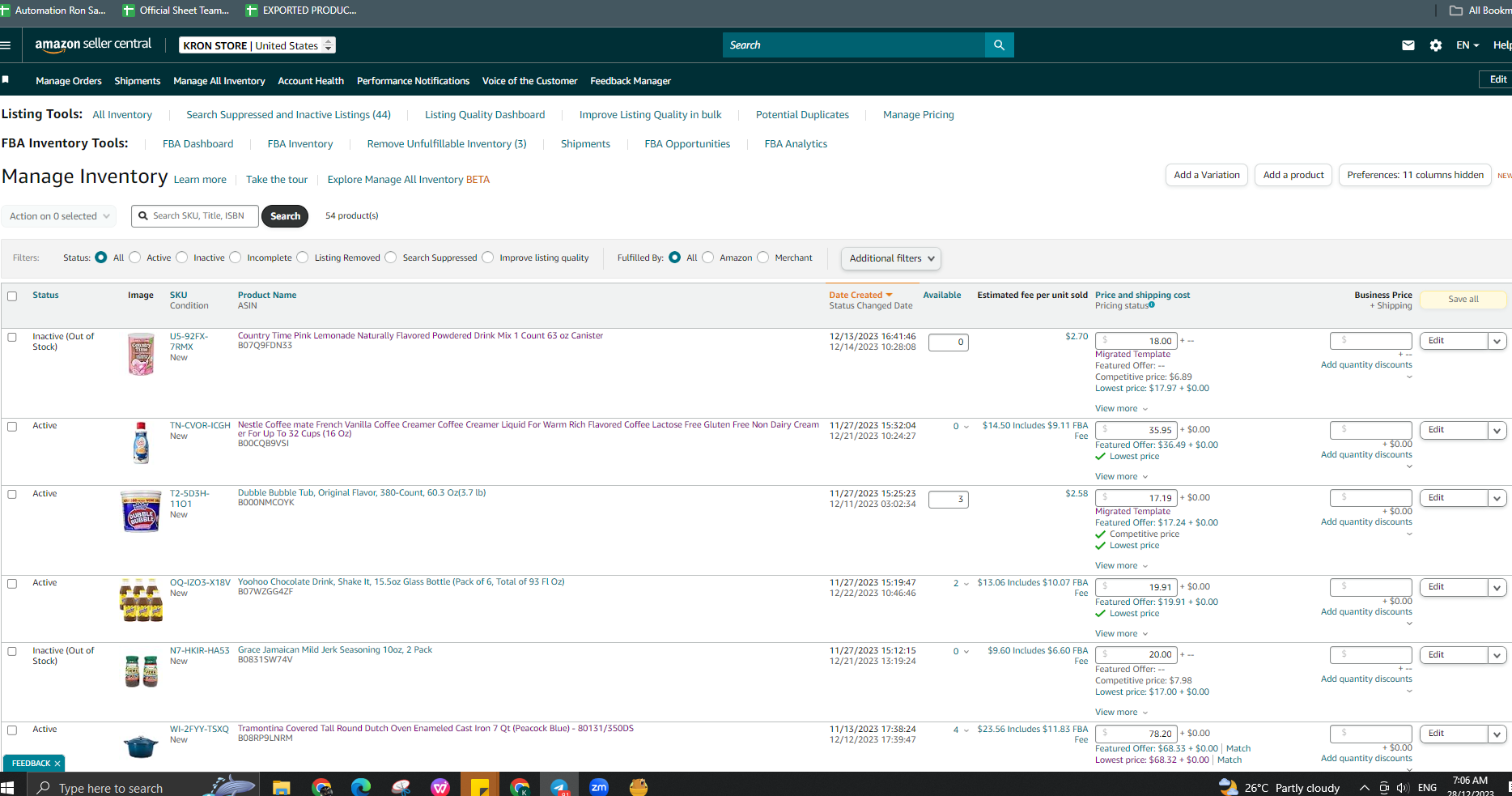Click the search magnifier button
This screenshot has height=796, width=1512.
click(x=999, y=45)
